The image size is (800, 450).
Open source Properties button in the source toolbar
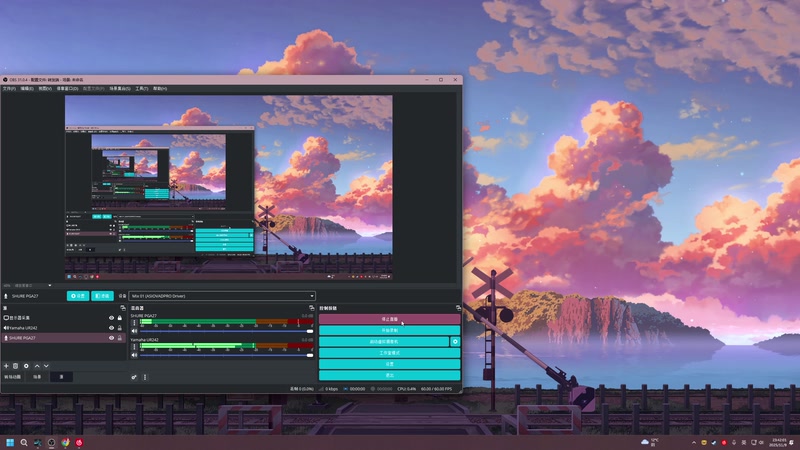(x=78, y=296)
